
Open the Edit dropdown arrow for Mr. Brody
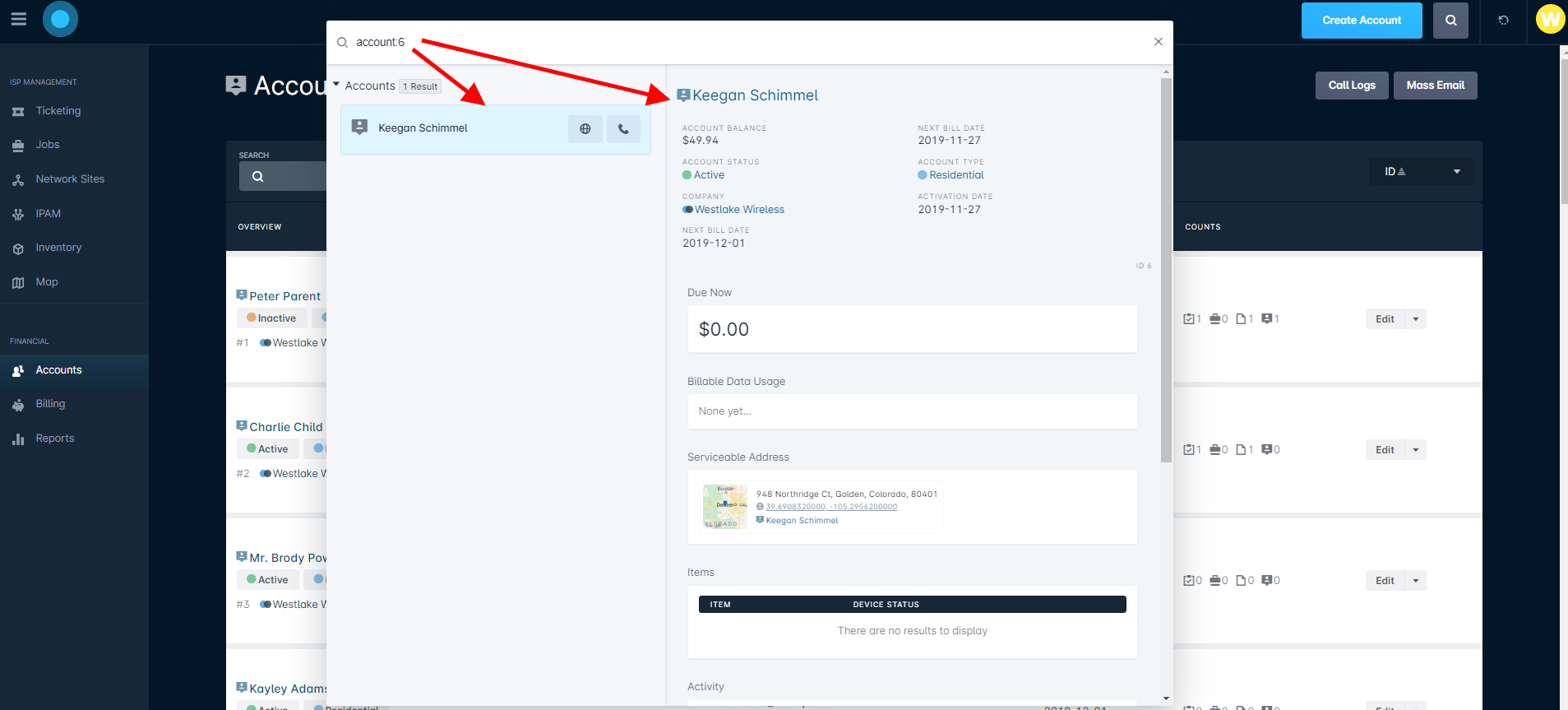[x=1416, y=581]
